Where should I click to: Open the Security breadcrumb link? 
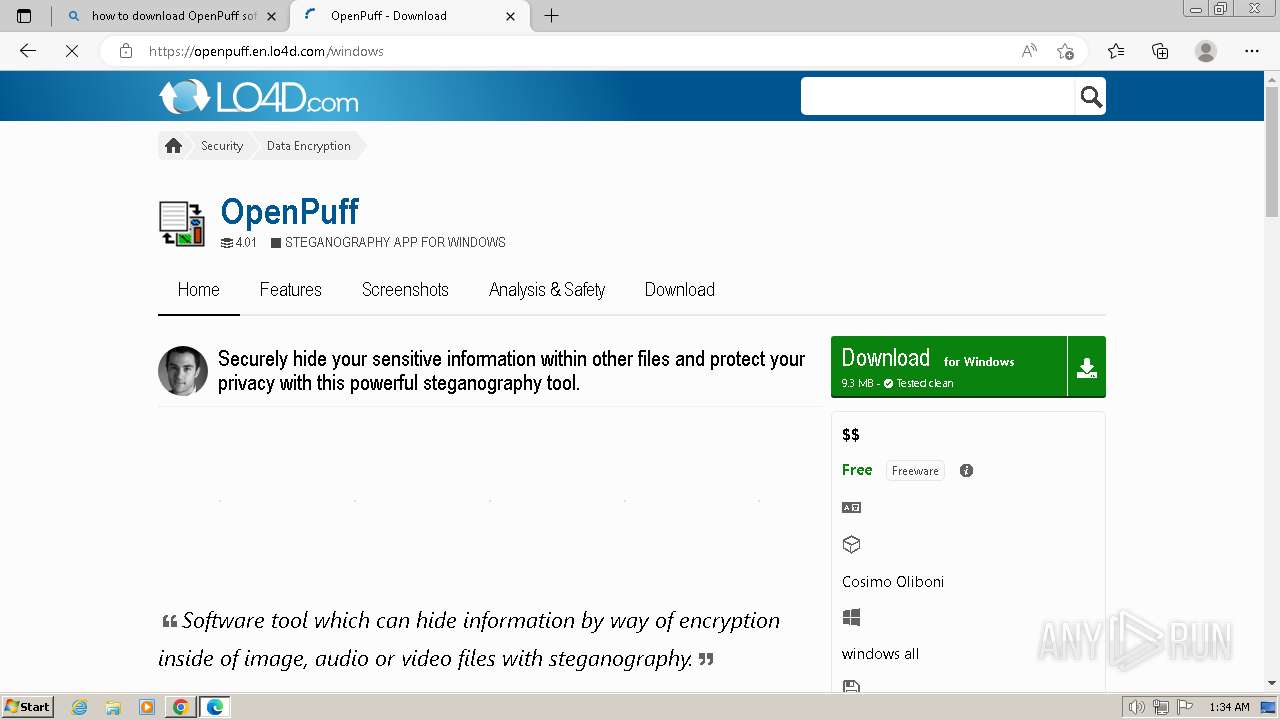pyautogui.click(x=222, y=146)
